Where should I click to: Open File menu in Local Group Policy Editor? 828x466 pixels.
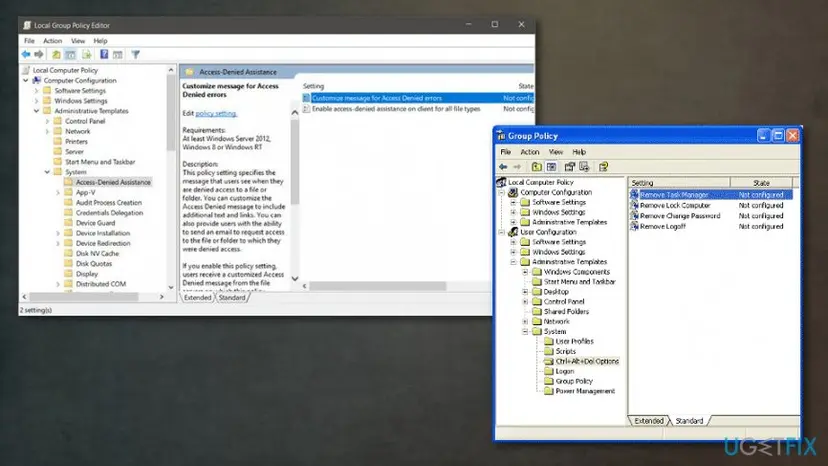[29, 41]
